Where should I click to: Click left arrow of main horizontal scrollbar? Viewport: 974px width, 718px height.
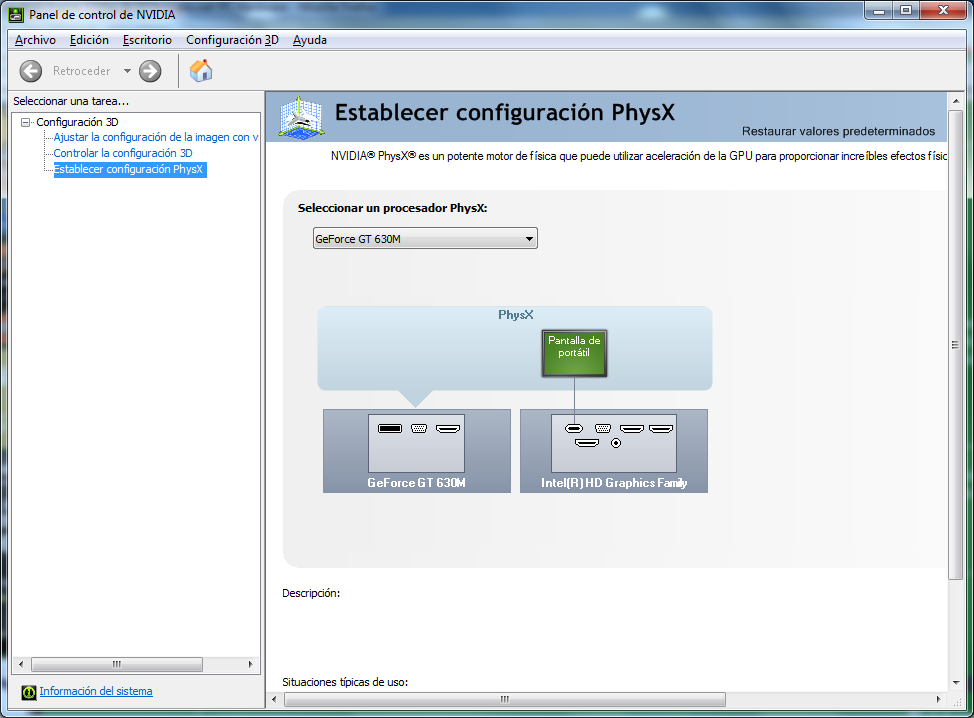coord(275,699)
